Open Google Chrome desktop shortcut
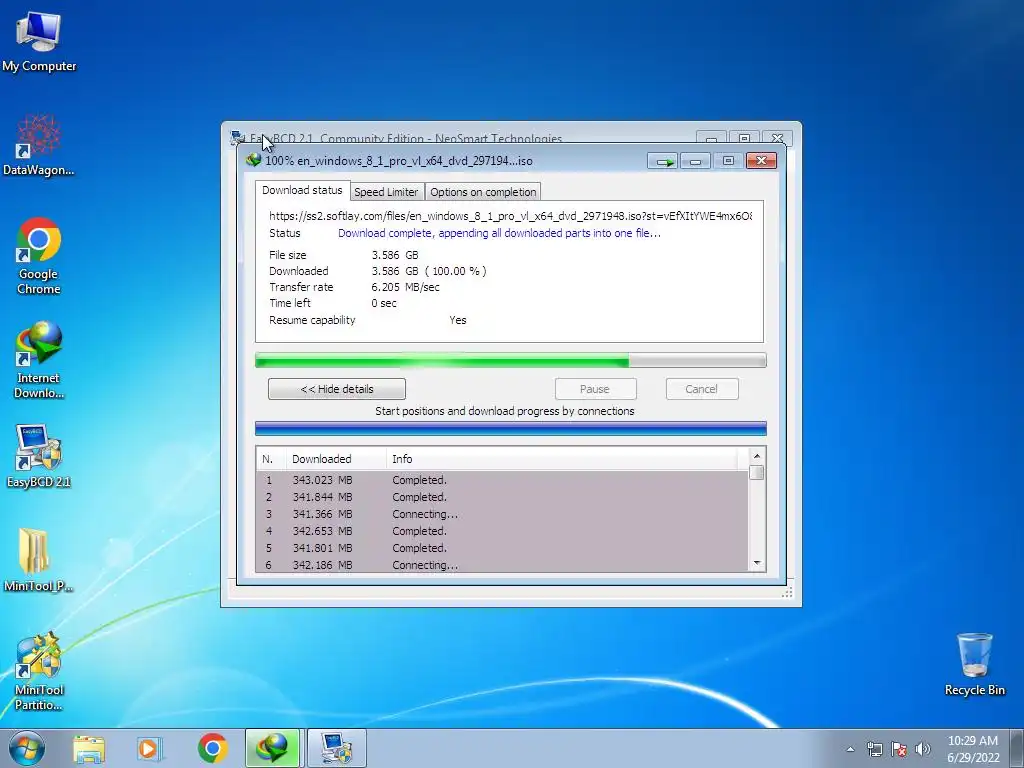The image size is (1024, 768). (39, 256)
